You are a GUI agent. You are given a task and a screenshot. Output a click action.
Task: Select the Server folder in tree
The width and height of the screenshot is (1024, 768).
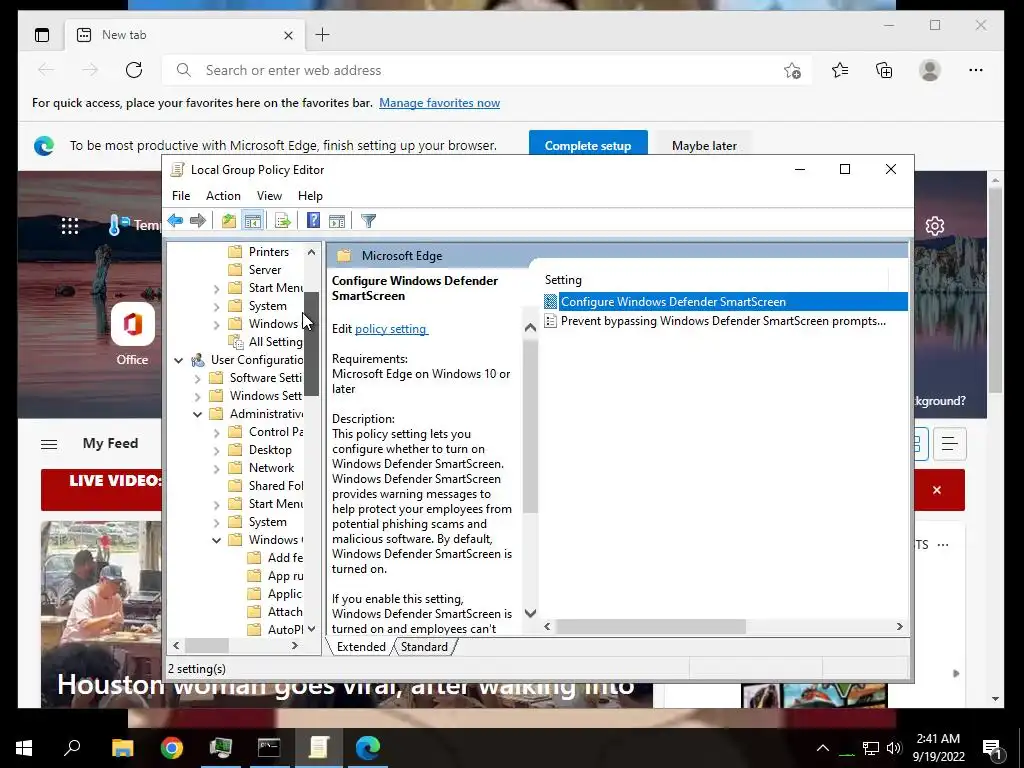pos(264,270)
